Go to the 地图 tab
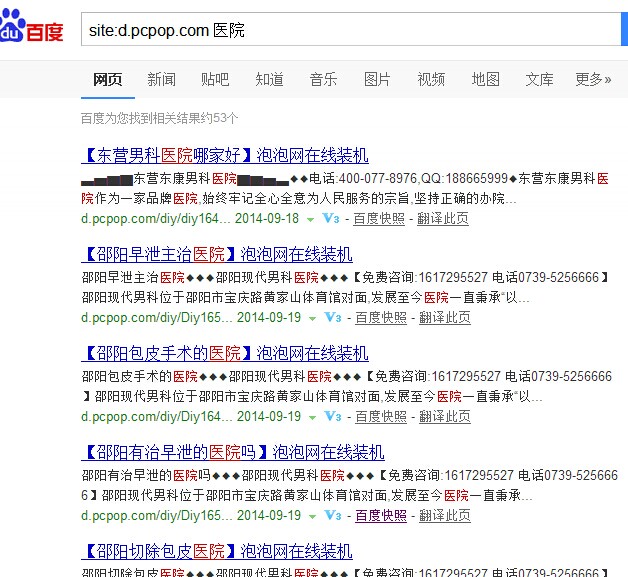The height and width of the screenshot is (577, 628). pyautogui.click(x=485, y=79)
